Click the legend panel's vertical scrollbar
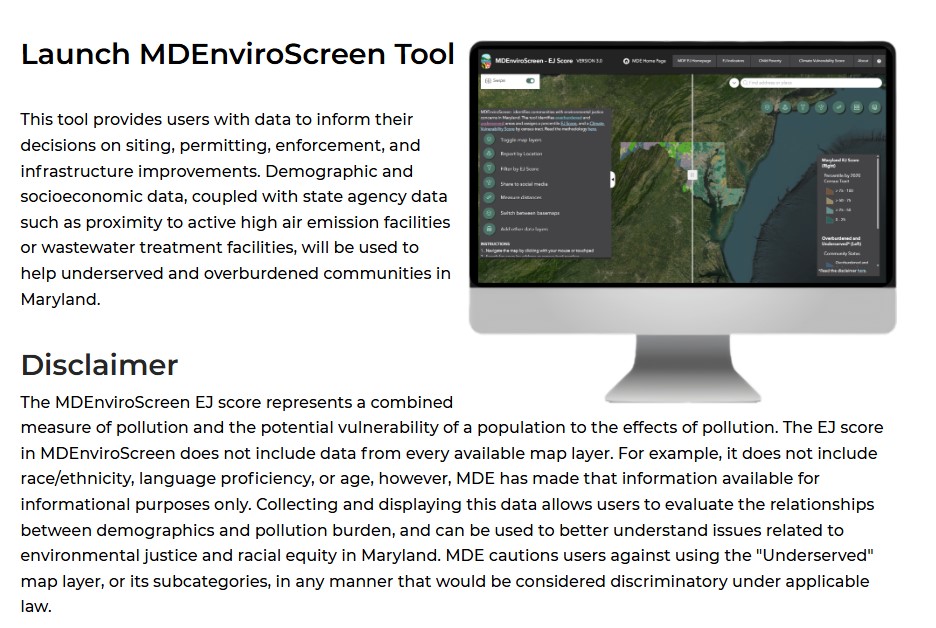Viewport: 936px width, 628px height. click(x=878, y=192)
